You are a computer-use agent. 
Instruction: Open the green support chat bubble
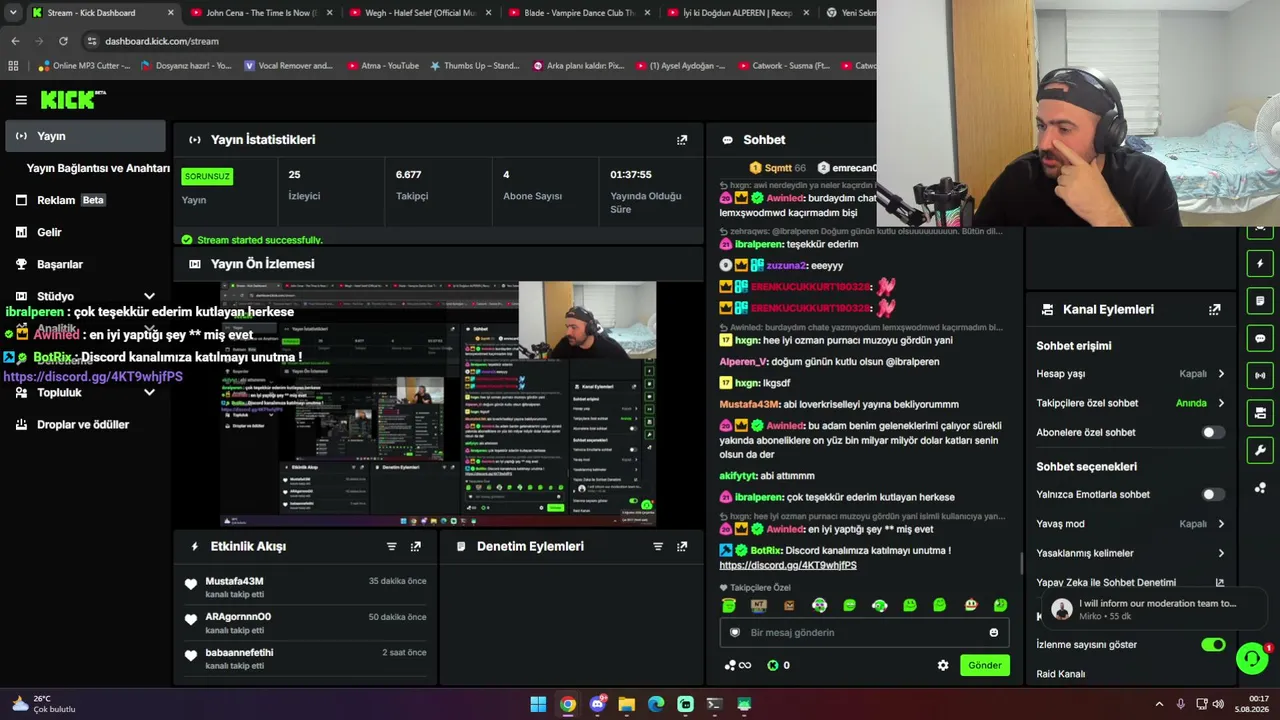click(1252, 658)
